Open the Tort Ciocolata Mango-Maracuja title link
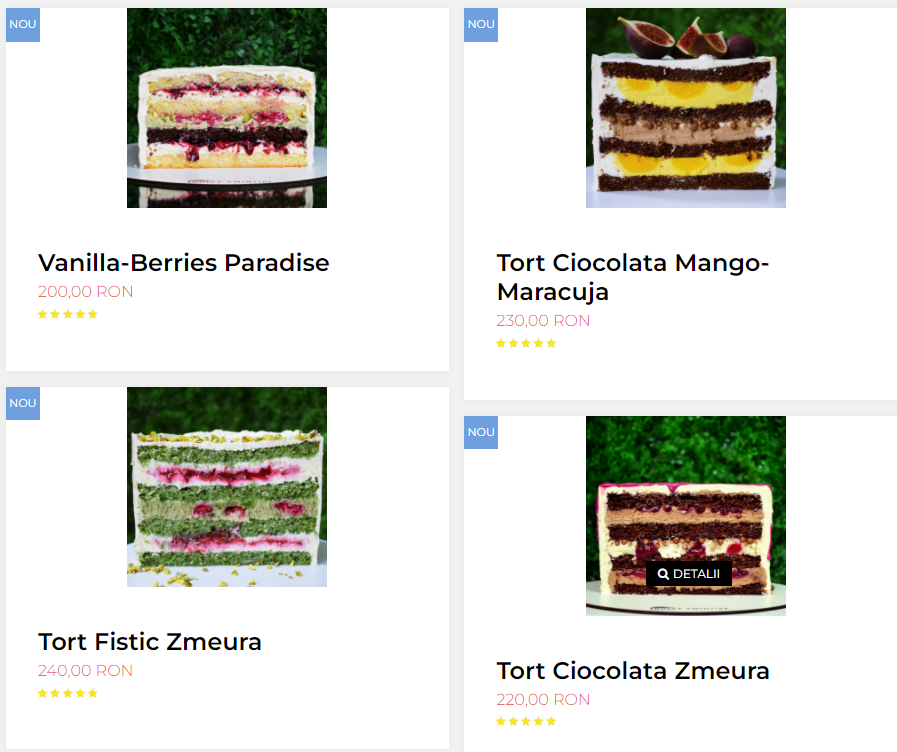 click(633, 277)
